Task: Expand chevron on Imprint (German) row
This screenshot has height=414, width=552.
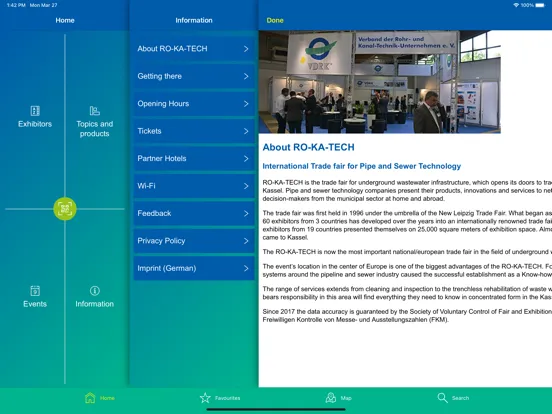Action: (246, 269)
